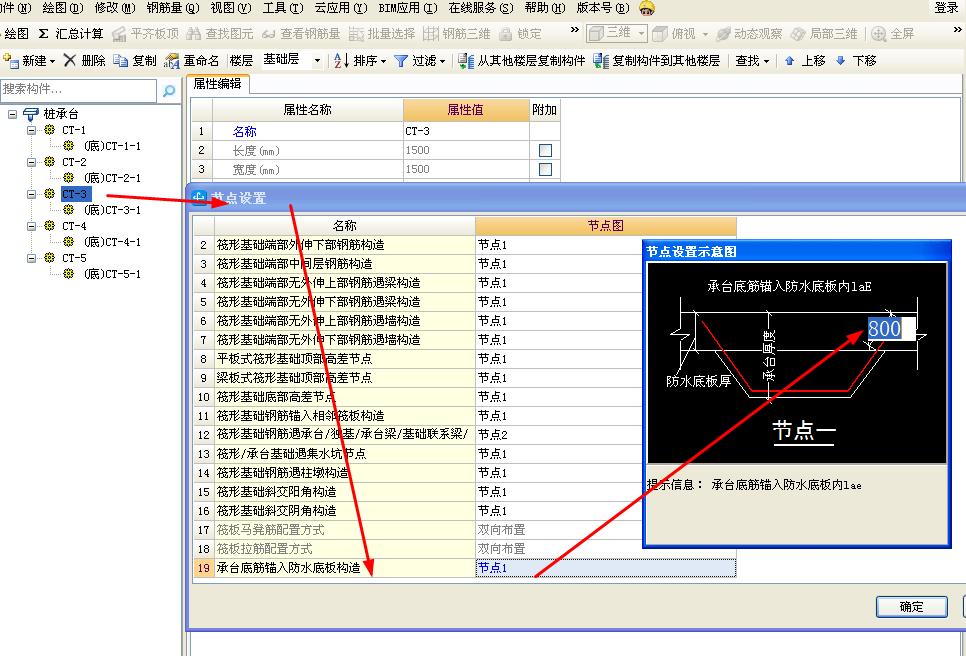Toggle the 附加 checkbox for 宽度(mm)
Image resolution: width=966 pixels, height=656 pixels.
click(x=545, y=169)
